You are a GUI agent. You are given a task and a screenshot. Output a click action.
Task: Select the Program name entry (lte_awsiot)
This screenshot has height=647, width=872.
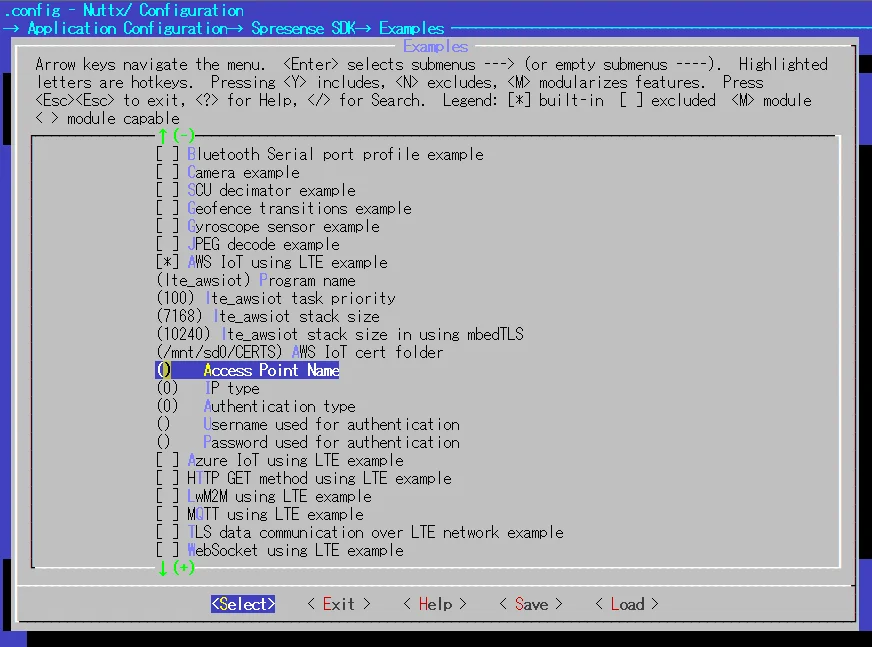pos(256,280)
